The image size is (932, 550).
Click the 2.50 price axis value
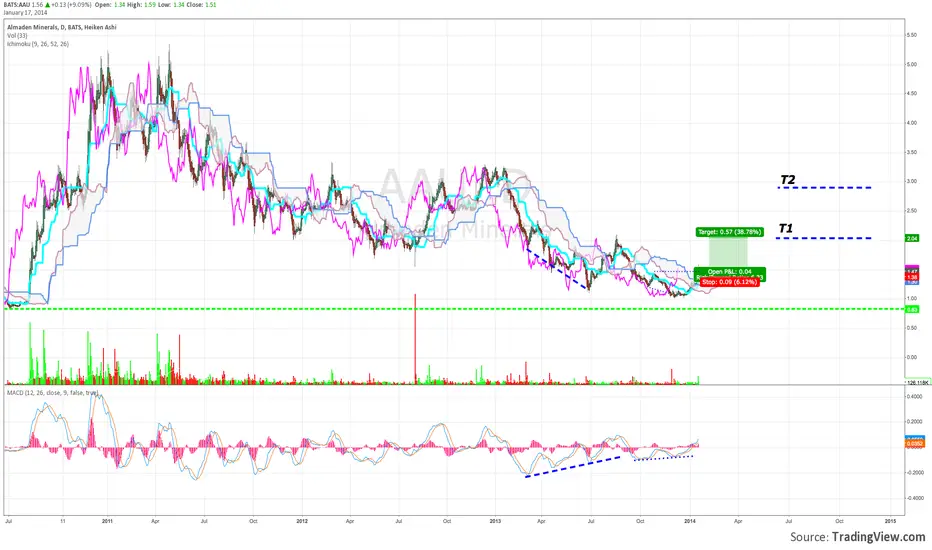[911, 210]
